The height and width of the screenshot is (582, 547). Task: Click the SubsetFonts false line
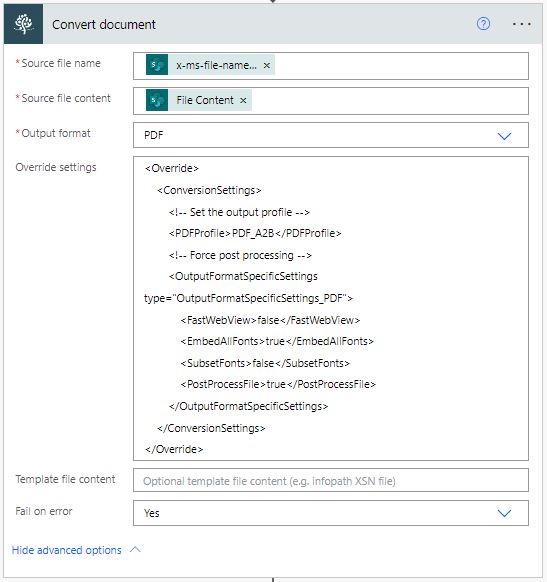pos(265,363)
